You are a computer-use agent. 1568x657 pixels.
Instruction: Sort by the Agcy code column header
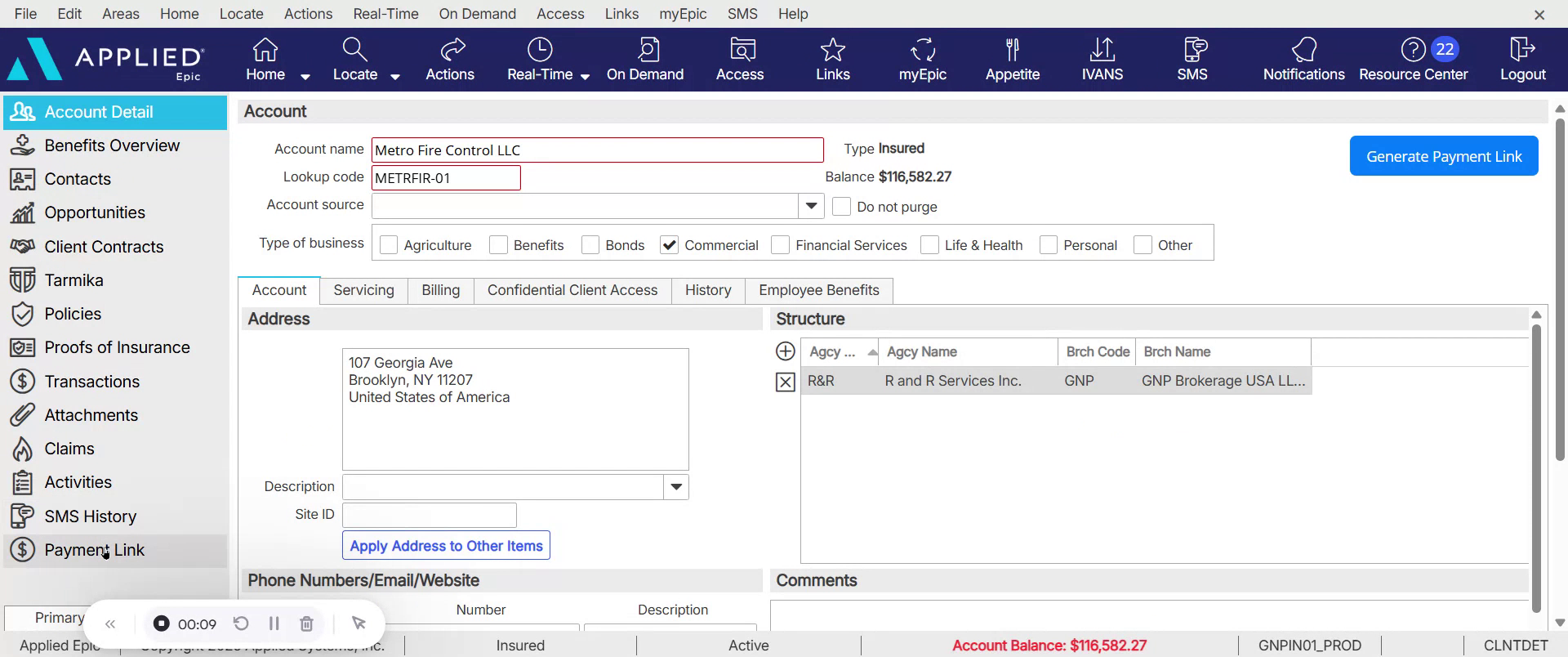coord(840,352)
